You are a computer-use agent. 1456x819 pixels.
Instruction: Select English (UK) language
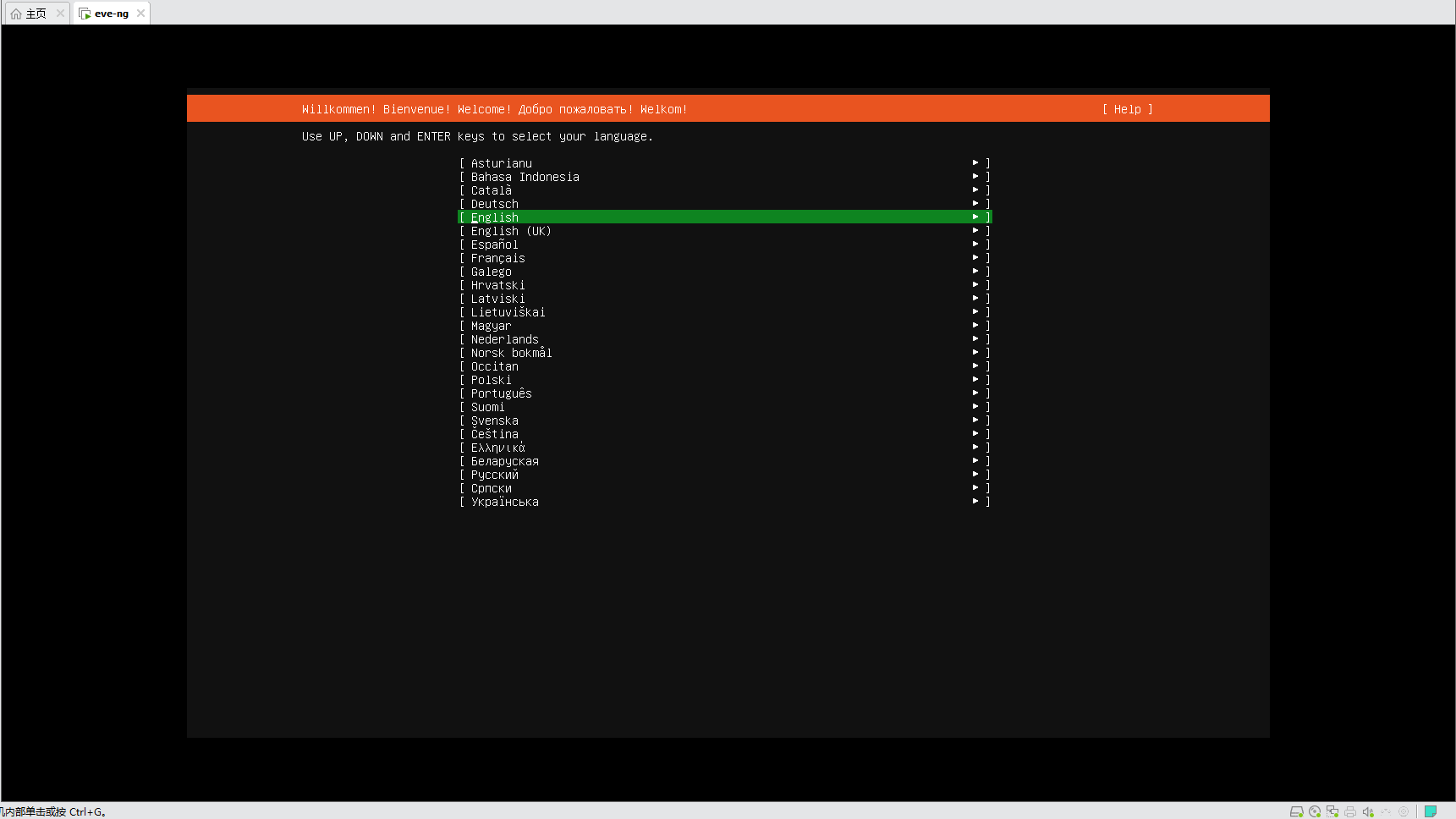[724, 231]
